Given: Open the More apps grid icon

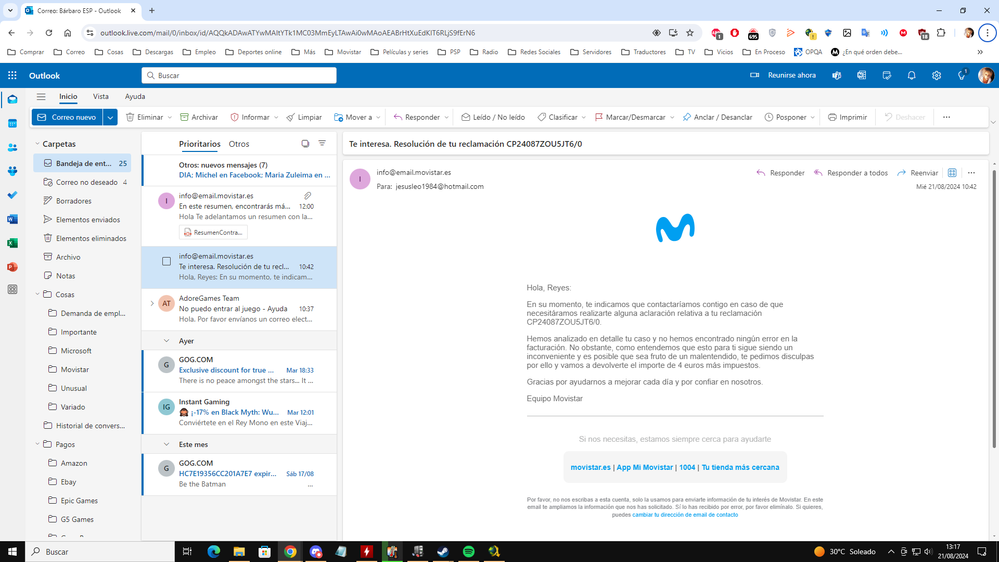Looking at the screenshot, I should pos(12,290).
